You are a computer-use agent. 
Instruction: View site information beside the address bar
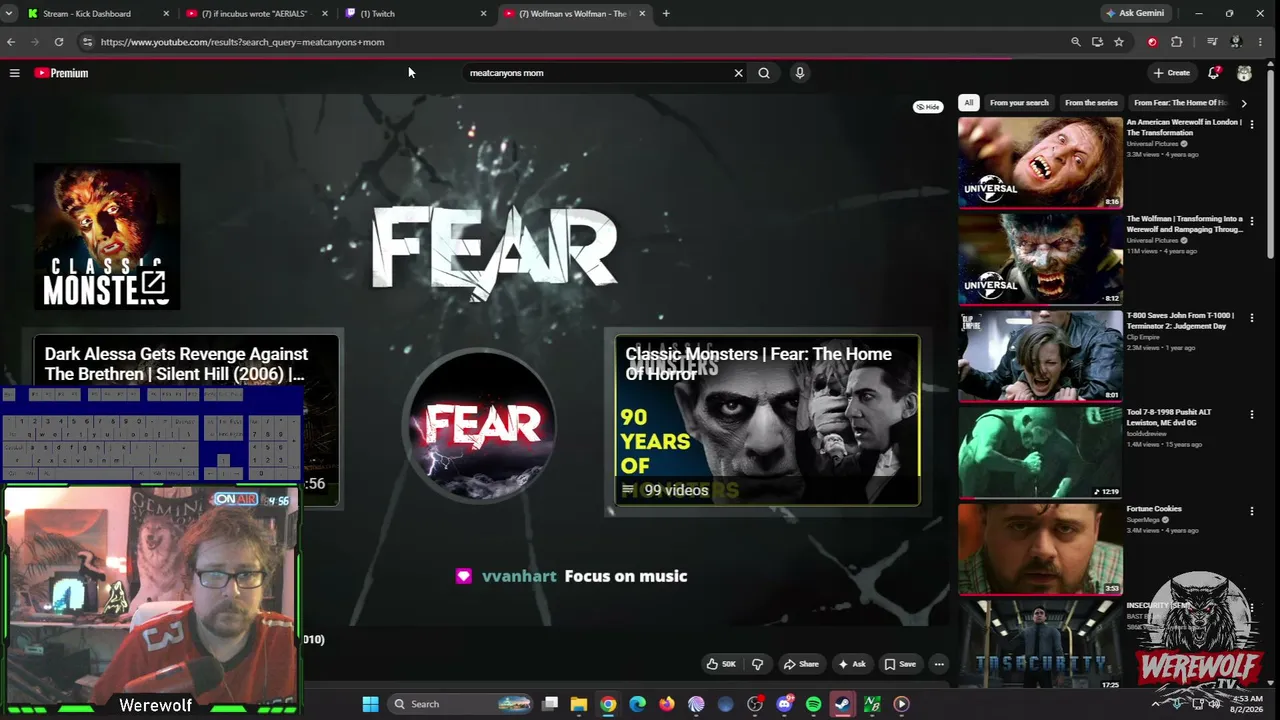87,42
